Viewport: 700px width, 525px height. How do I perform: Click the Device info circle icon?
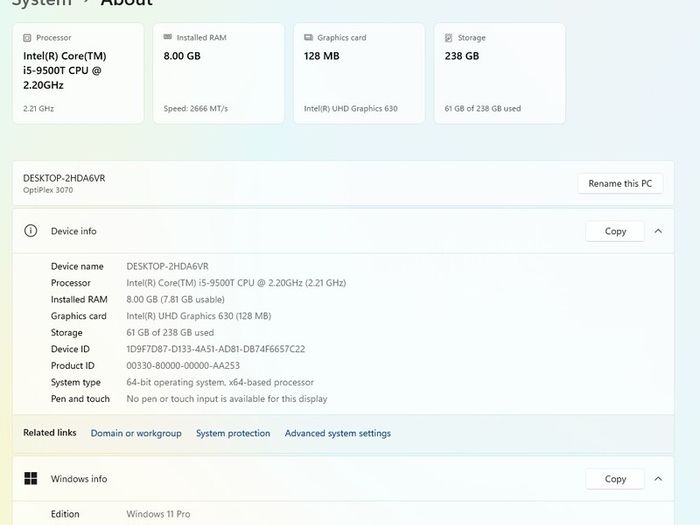coord(30,231)
